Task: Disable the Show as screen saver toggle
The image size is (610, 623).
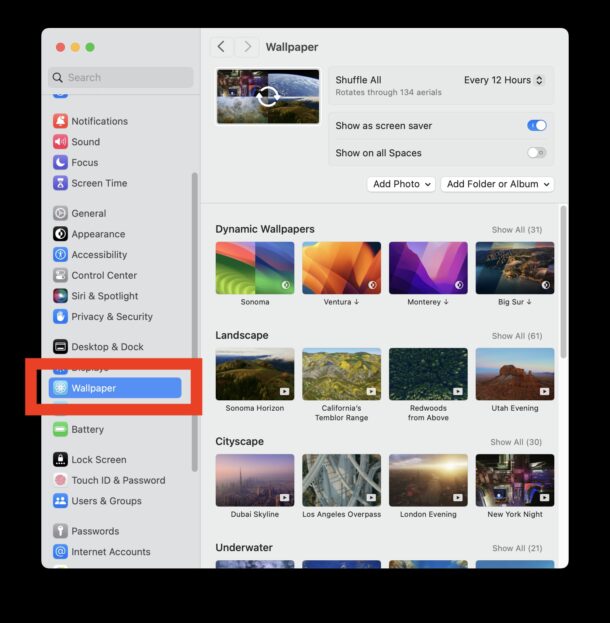Action: [x=537, y=126]
